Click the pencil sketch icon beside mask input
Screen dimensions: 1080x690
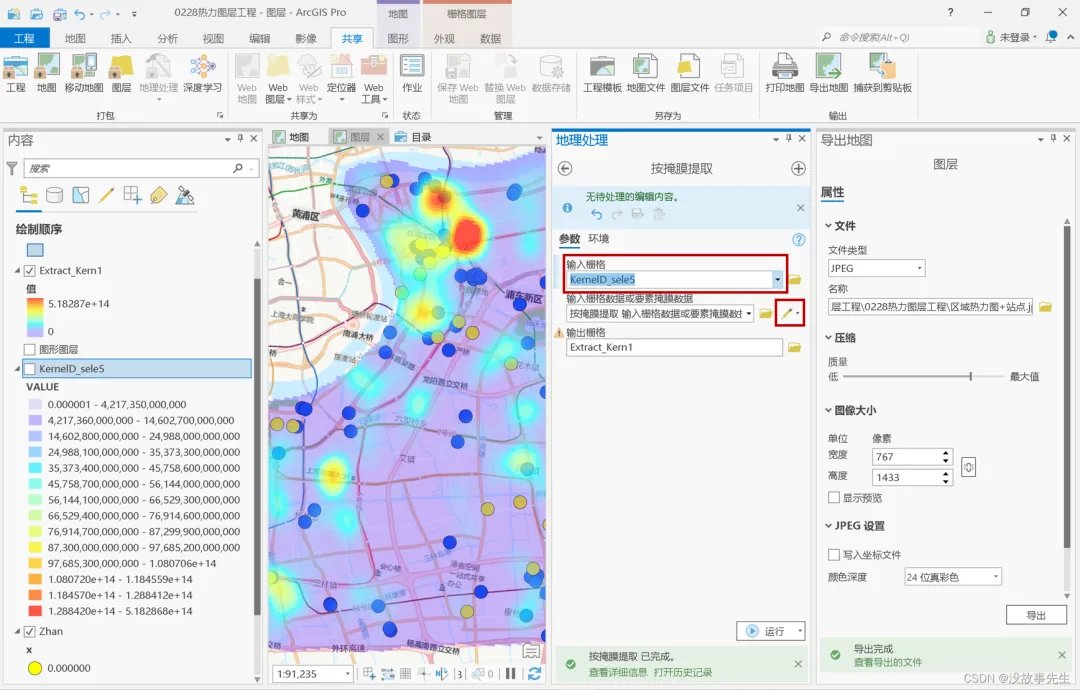[x=787, y=313]
